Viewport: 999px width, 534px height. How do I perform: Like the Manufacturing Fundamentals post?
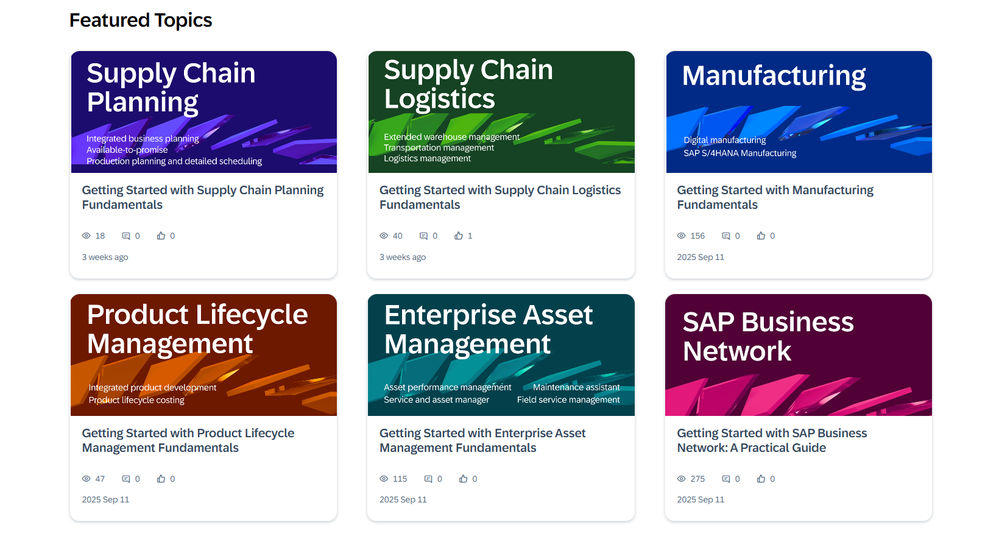pos(761,236)
